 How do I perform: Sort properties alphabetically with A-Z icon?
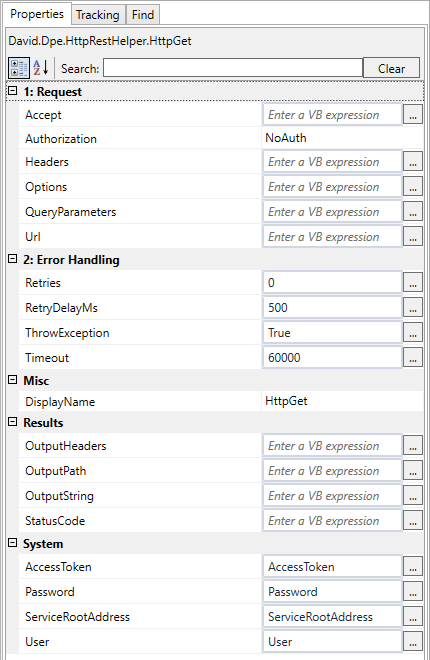click(41, 68)
